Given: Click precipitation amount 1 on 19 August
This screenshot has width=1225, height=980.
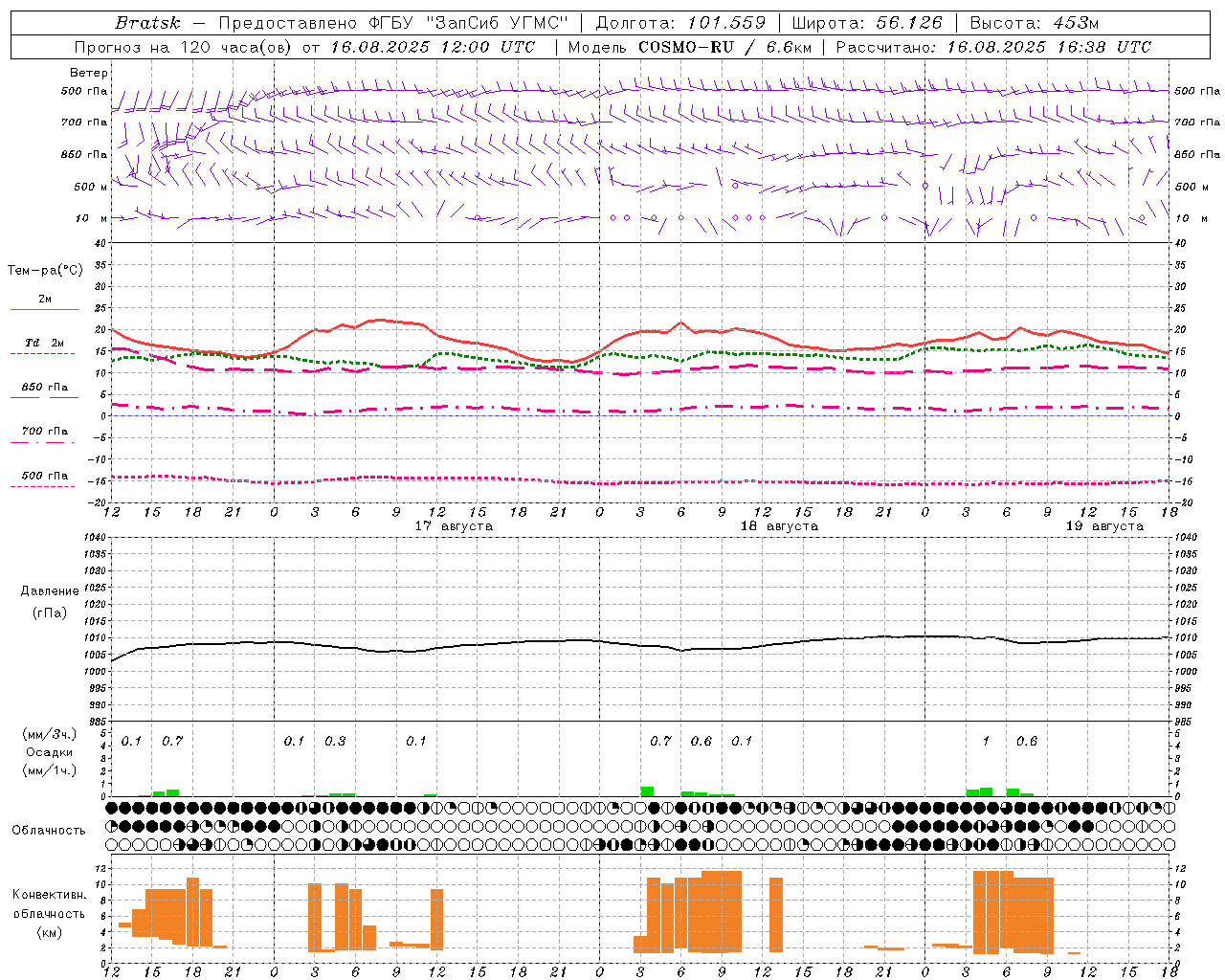Looking at the screenshot, I should (986, 742).
